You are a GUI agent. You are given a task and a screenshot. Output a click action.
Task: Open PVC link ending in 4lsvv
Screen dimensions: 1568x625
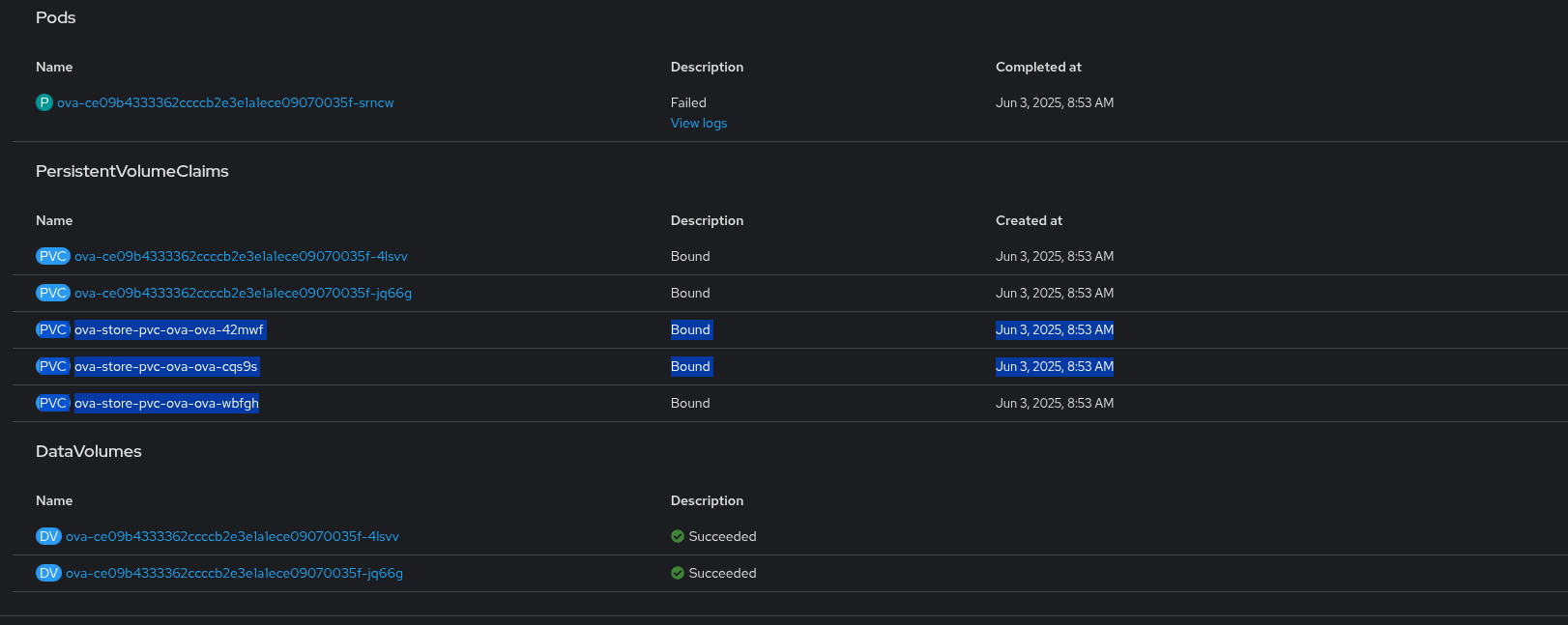tap(241, 256)
